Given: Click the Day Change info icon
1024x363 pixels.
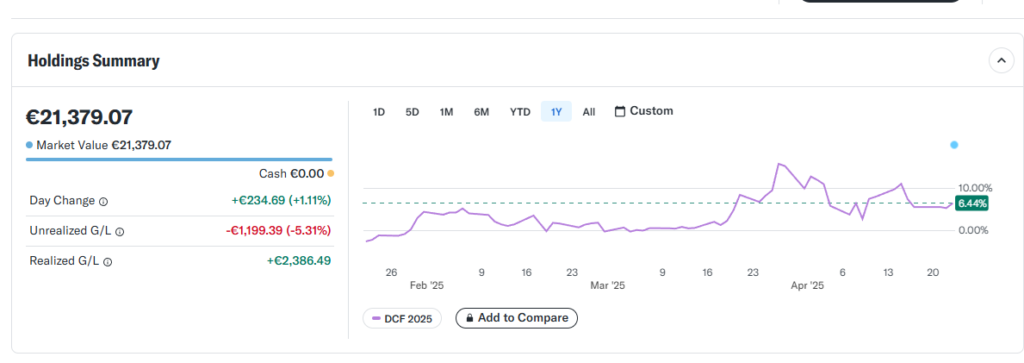Looking at the screenshot, I should [x=103, y=202].
